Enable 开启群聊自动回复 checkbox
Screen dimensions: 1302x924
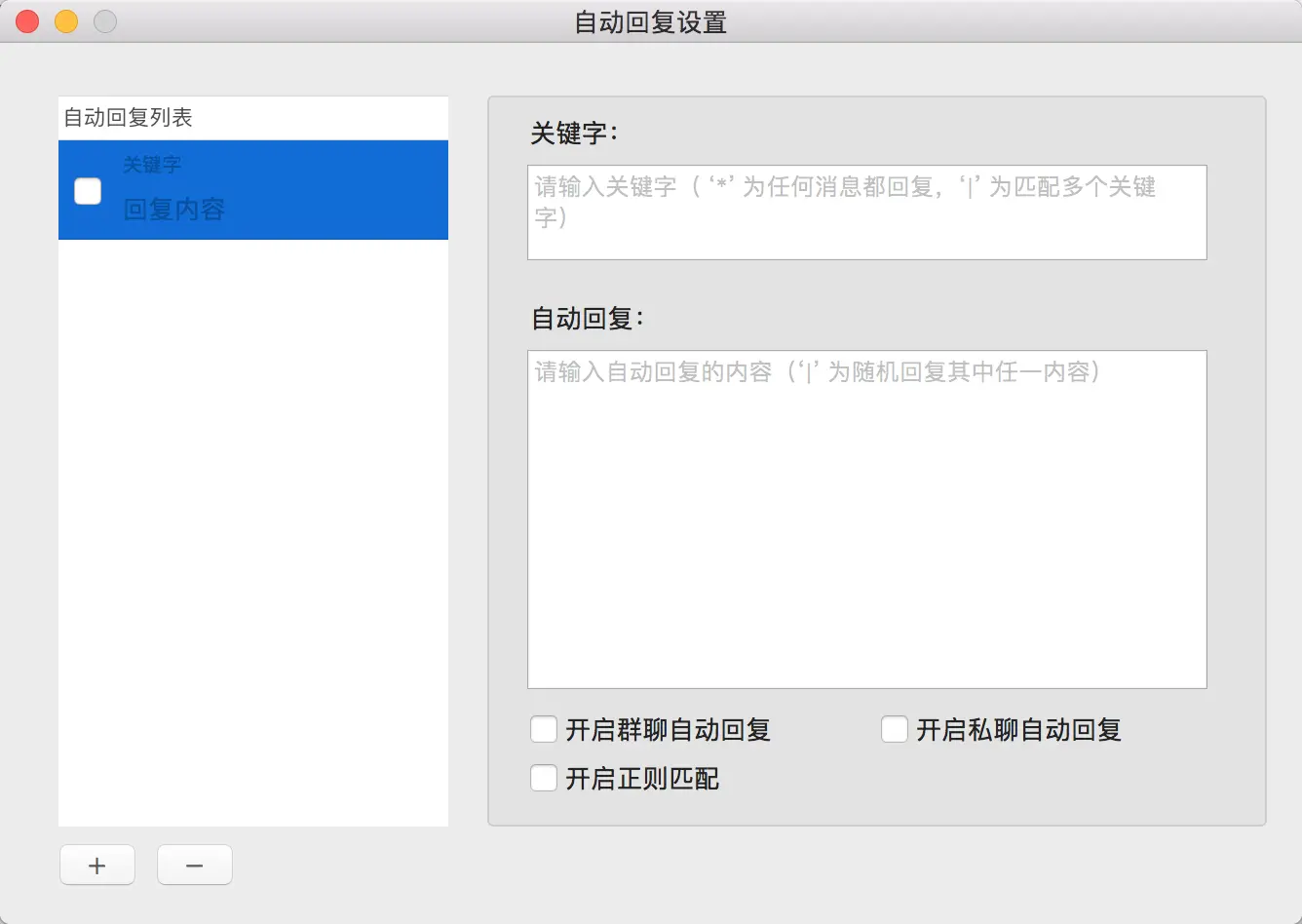[x=544, y=729]
